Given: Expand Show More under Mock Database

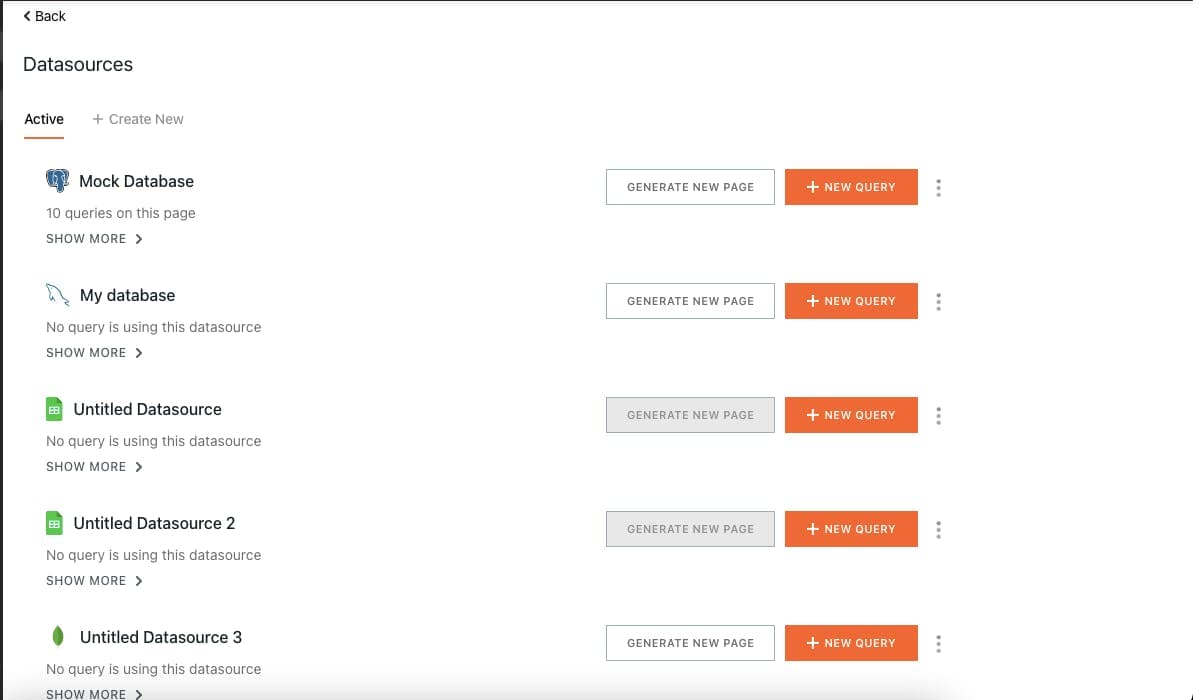Looking at the screenshot, I should [94, 238].
